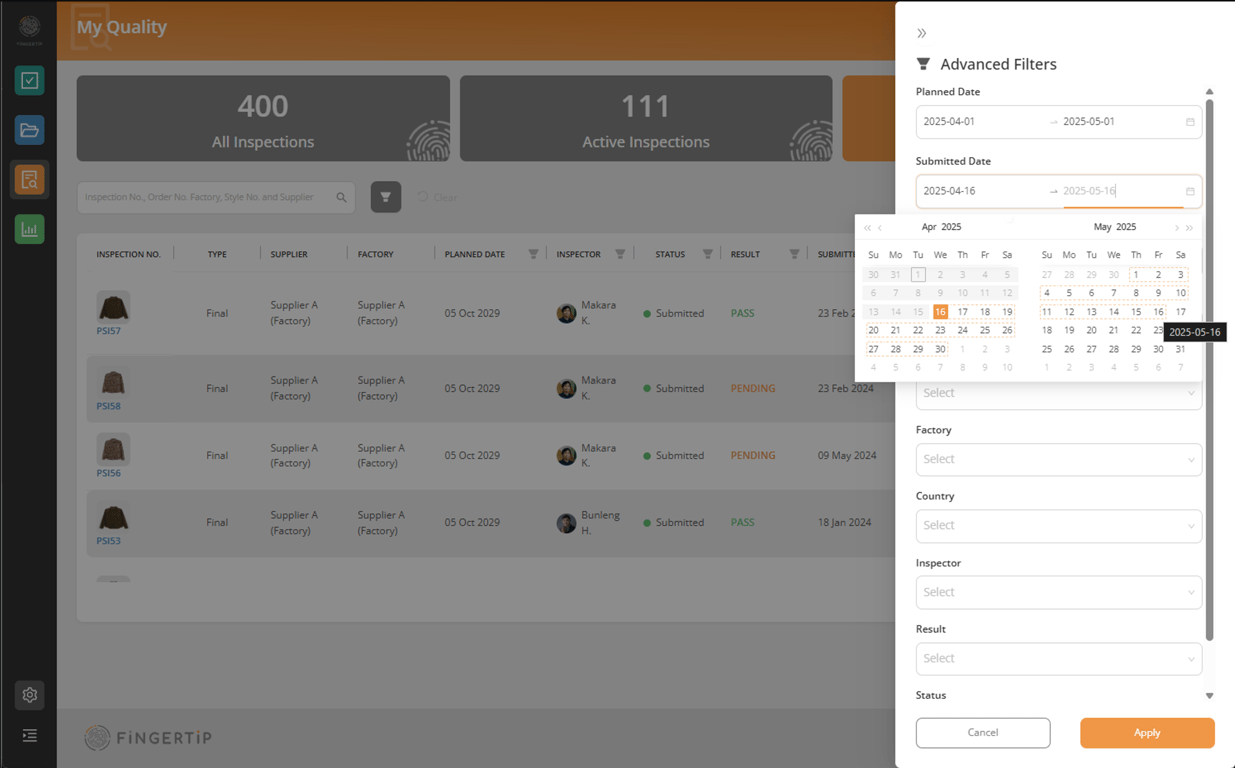Open inspection link PSI58
The image size is (1235, 768).
point(108,406)
